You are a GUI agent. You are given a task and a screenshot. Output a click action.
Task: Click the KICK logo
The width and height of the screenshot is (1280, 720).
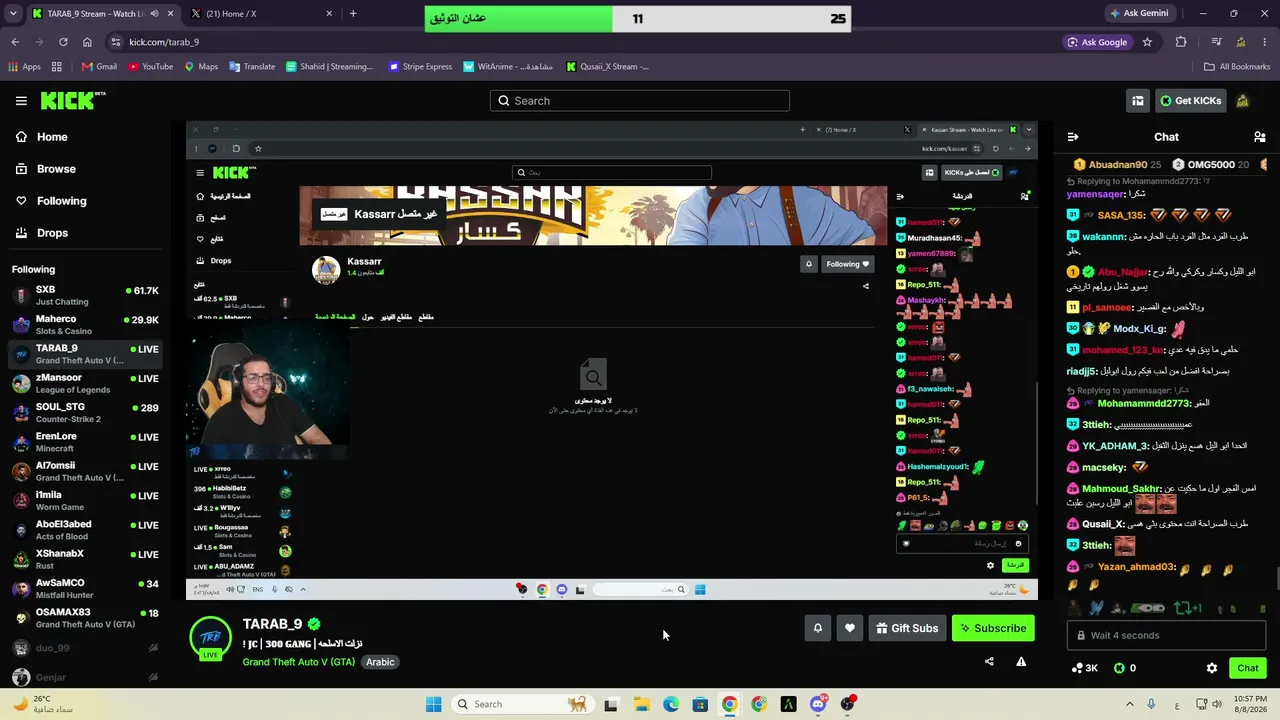(72, 100)
